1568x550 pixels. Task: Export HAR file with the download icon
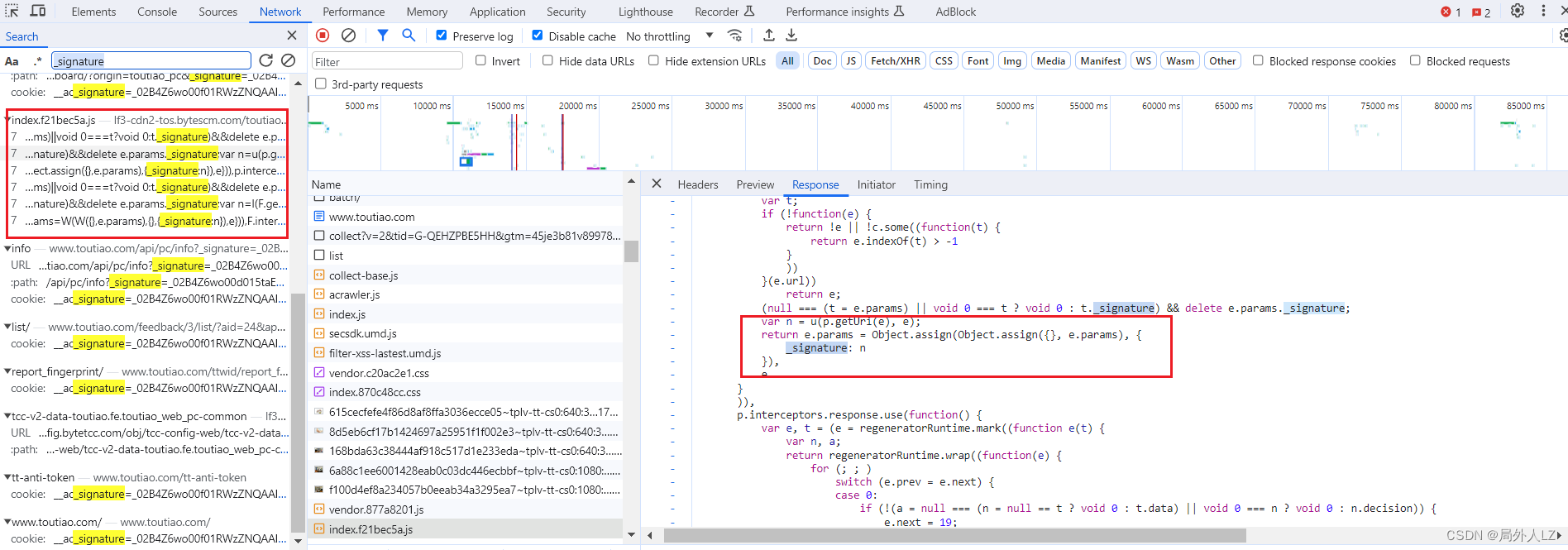(791, 36)
